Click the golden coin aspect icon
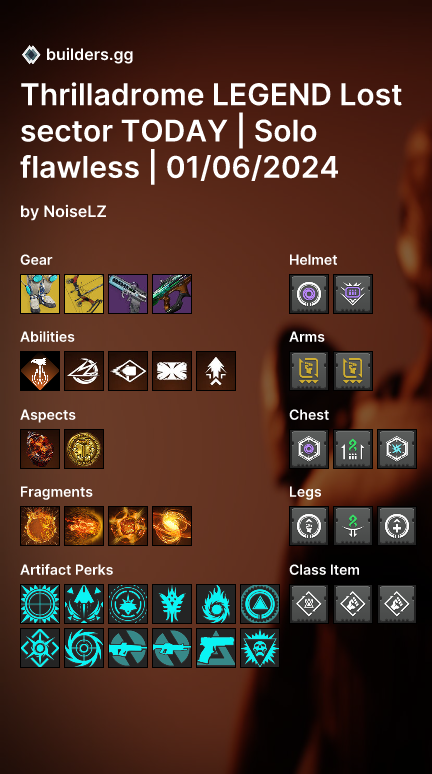The width and height of the screenshot is (432, 774). click(x=84, y=449)
